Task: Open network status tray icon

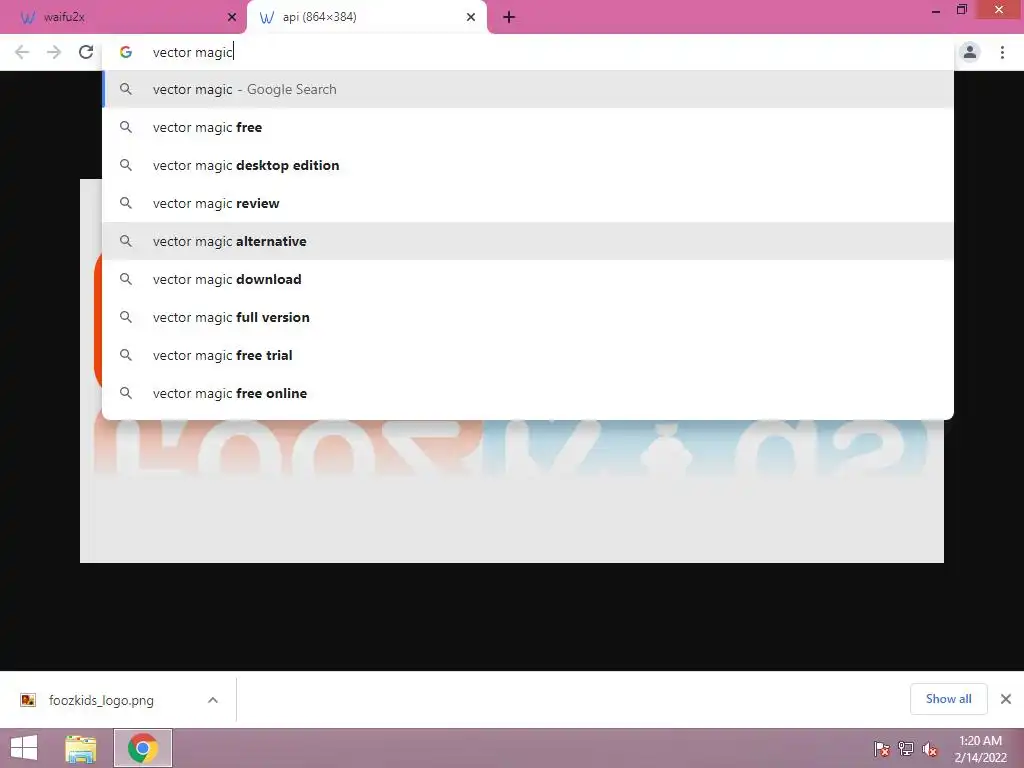Action: click(906, 749)
